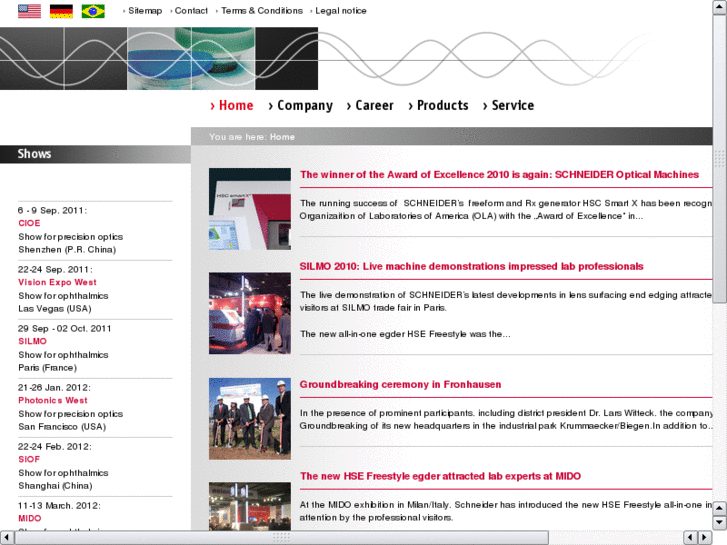Screen dimensions: 727x545
Task: Click the vertical scrollbar down arrow
Action: (x=720, y=523)
